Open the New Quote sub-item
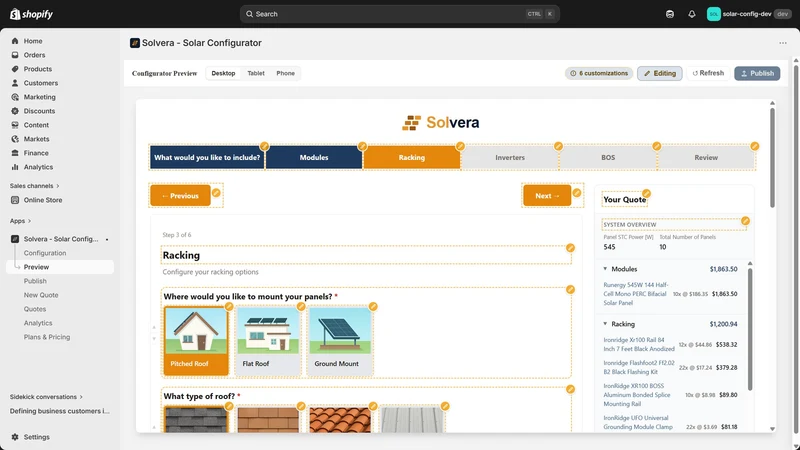Viewport: 800px width, 450px height. tap(41, 295)
